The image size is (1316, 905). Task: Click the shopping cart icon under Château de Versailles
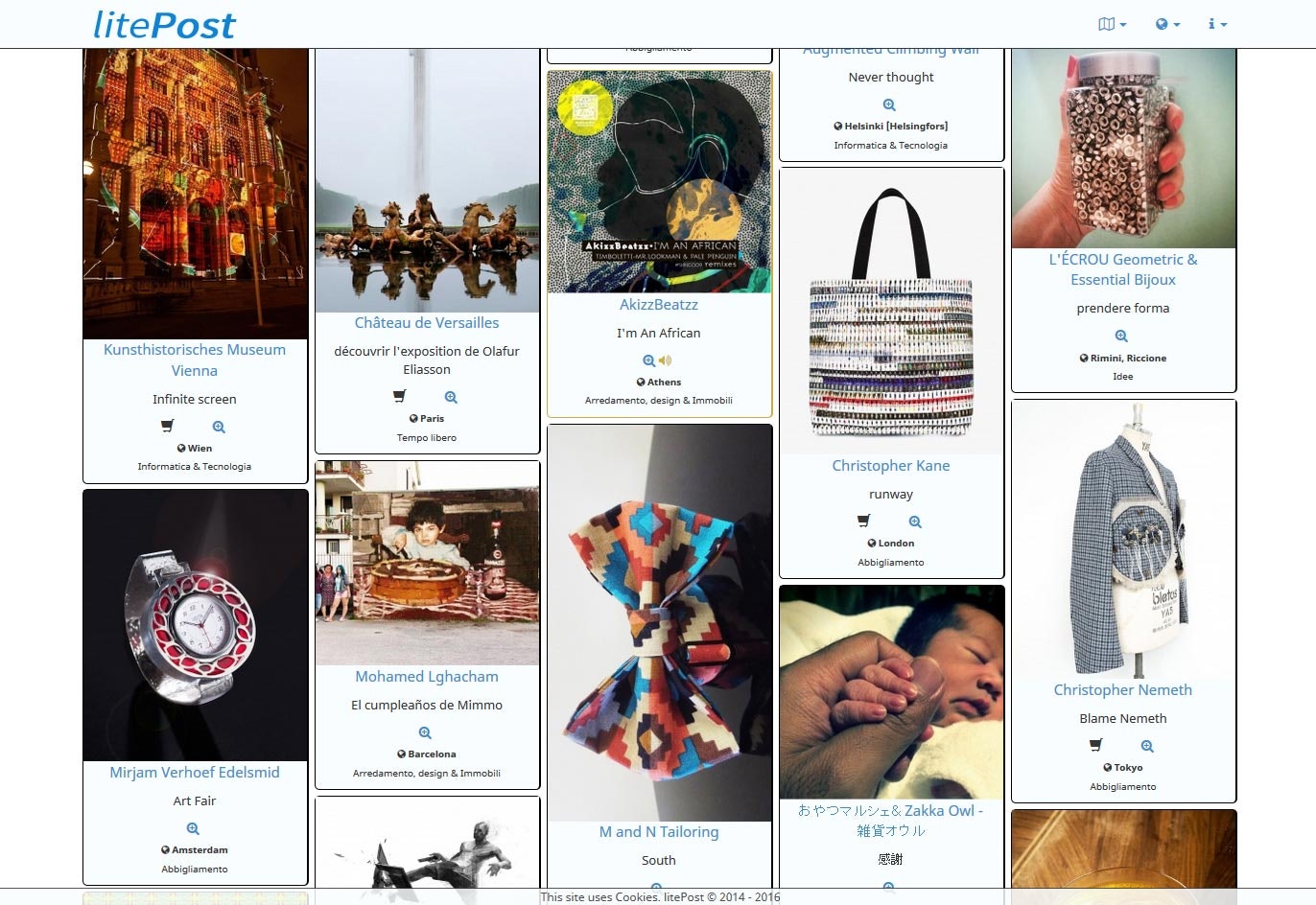(x=400, y=397)
